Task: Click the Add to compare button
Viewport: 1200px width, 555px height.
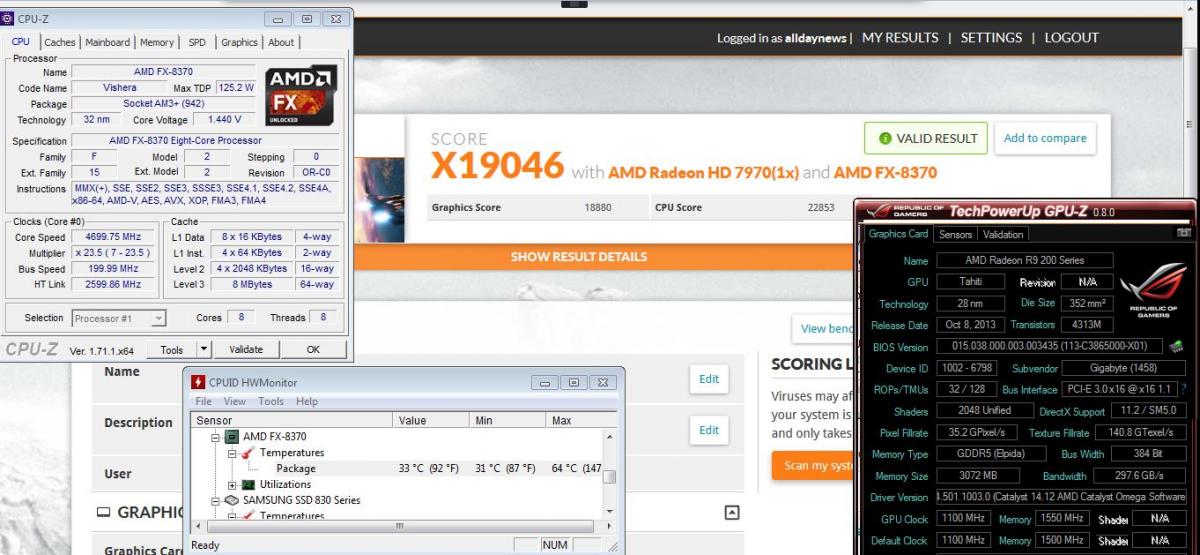Action: tap(1045, 138)
